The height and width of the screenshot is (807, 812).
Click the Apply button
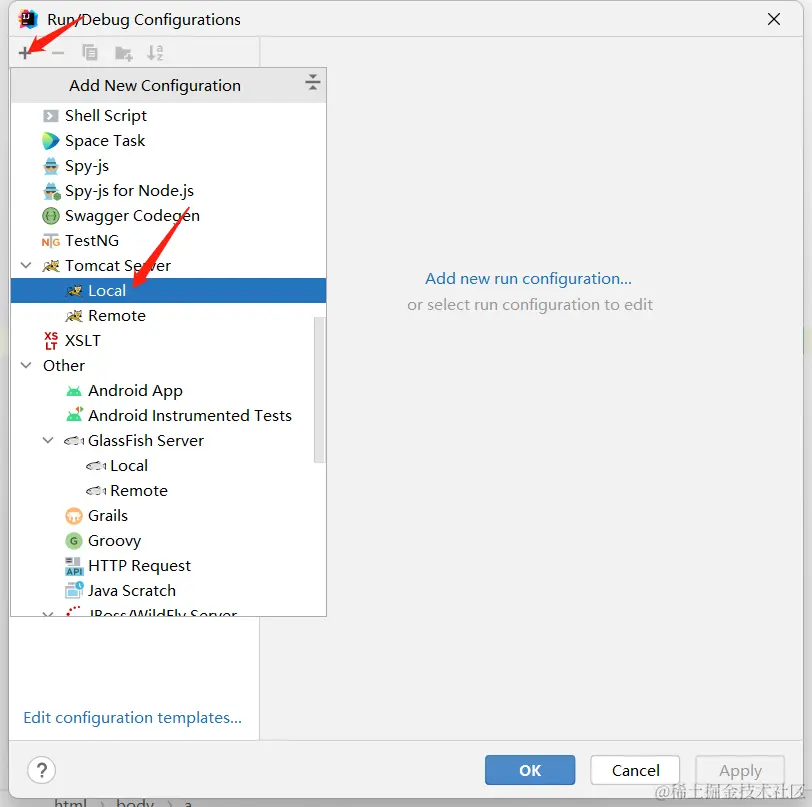point(740,770)
